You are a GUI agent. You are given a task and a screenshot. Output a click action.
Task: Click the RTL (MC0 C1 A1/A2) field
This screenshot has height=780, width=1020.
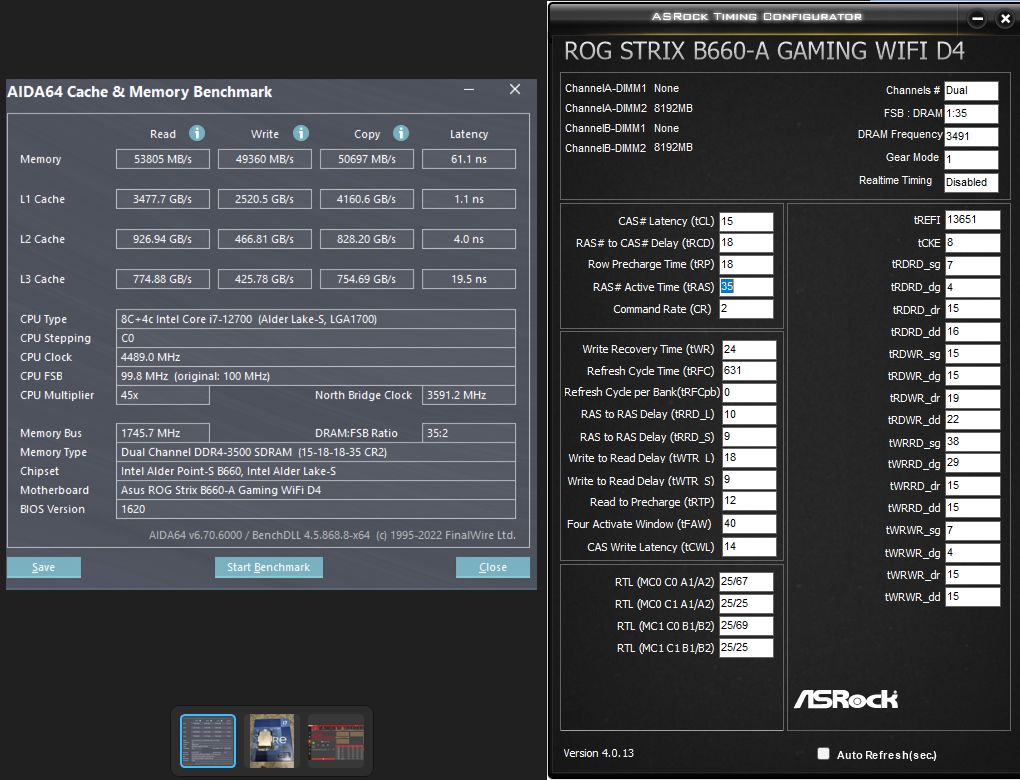(x=746, y=604)
